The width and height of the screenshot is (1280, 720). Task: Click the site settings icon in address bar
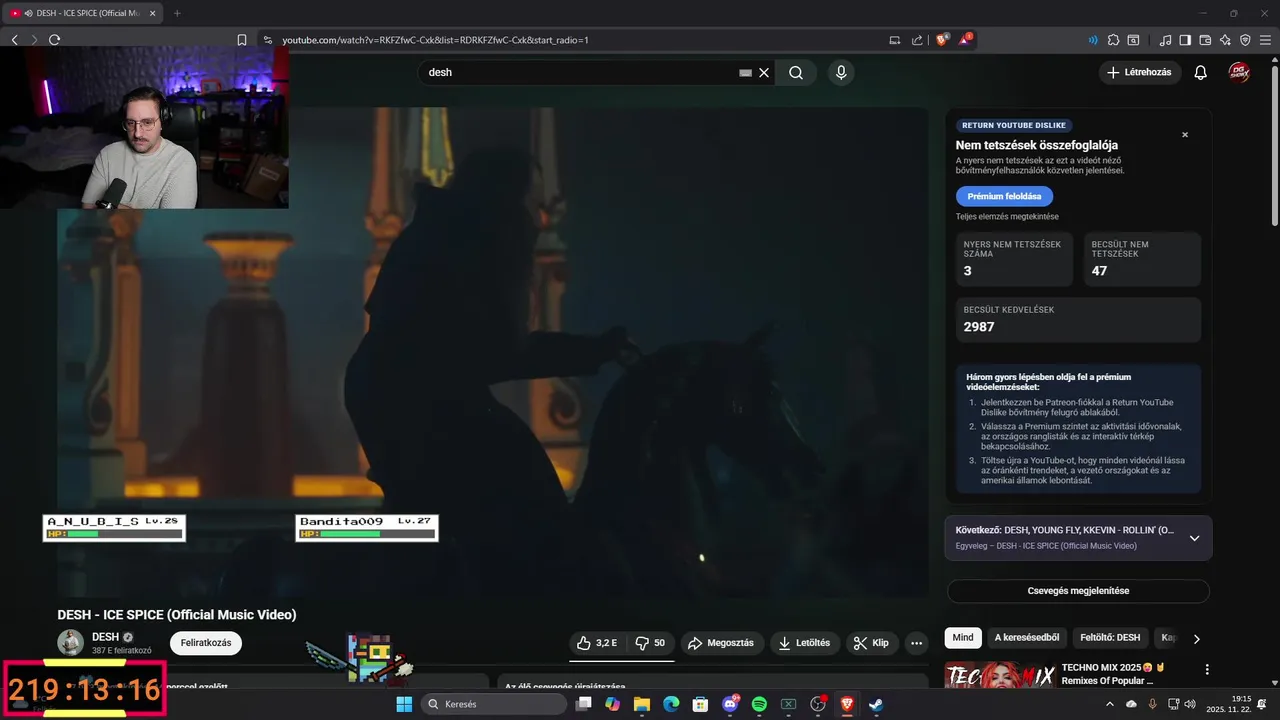[x=267, y=40]
